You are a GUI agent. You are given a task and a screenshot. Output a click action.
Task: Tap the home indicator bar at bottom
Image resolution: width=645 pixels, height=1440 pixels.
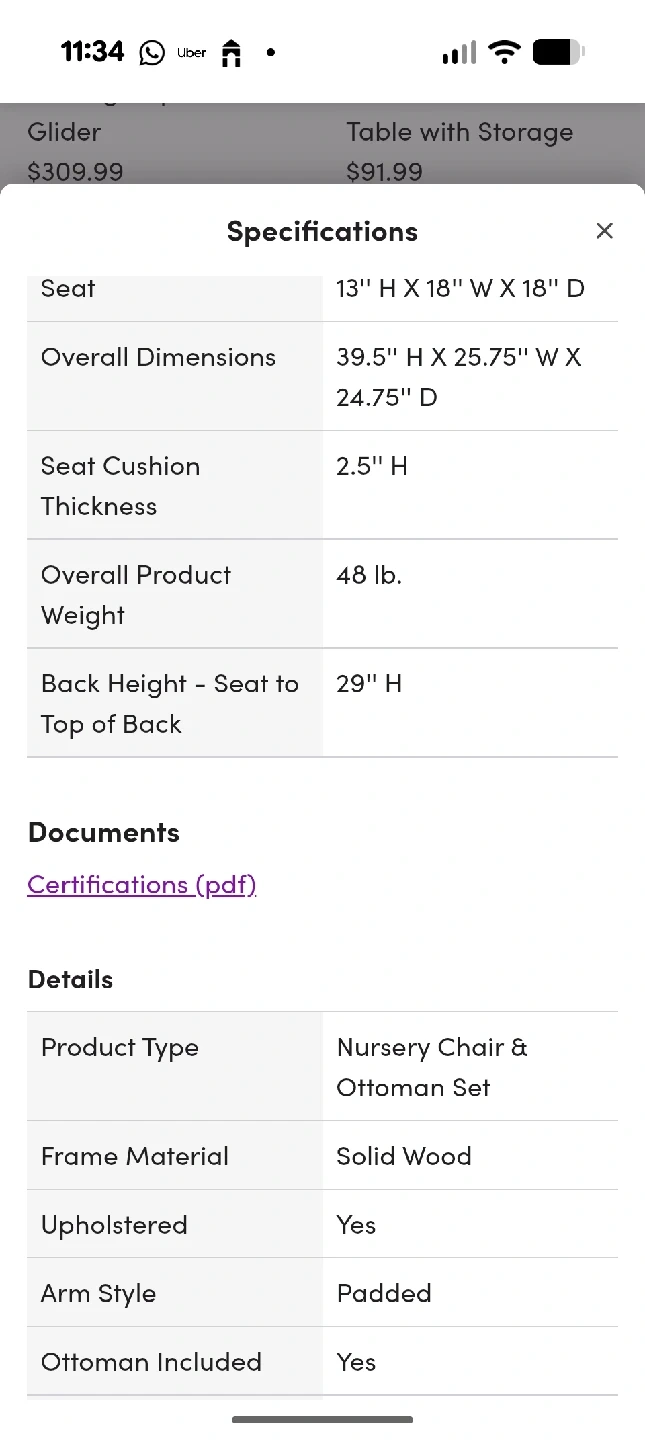coord(322,1419)
